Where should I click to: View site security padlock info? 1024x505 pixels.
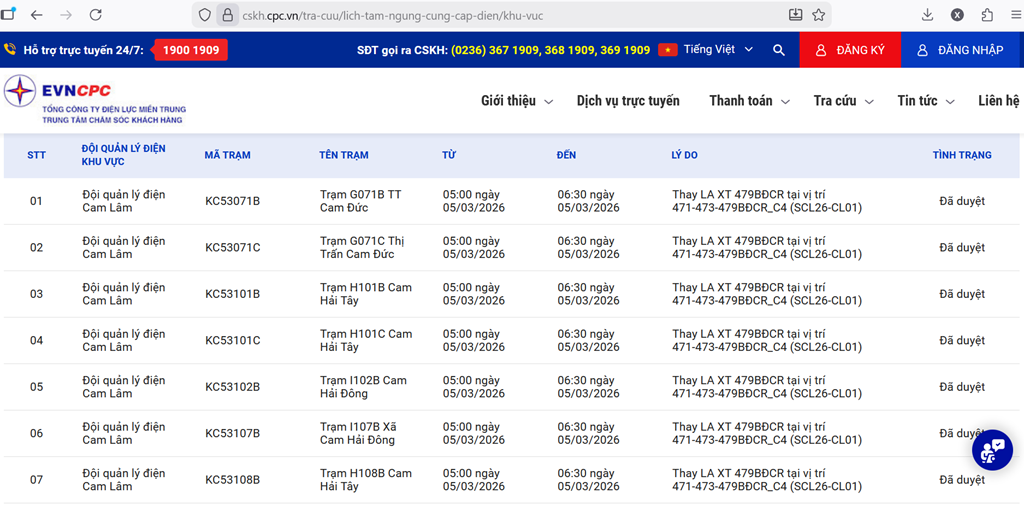point(226,15)
